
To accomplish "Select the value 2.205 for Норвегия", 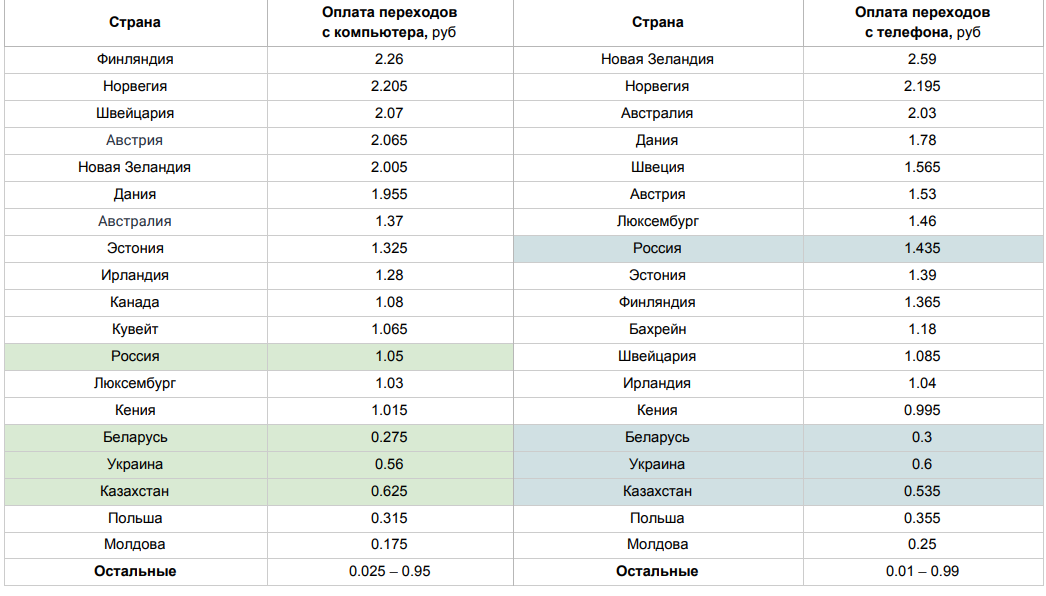I will (390, 87).
